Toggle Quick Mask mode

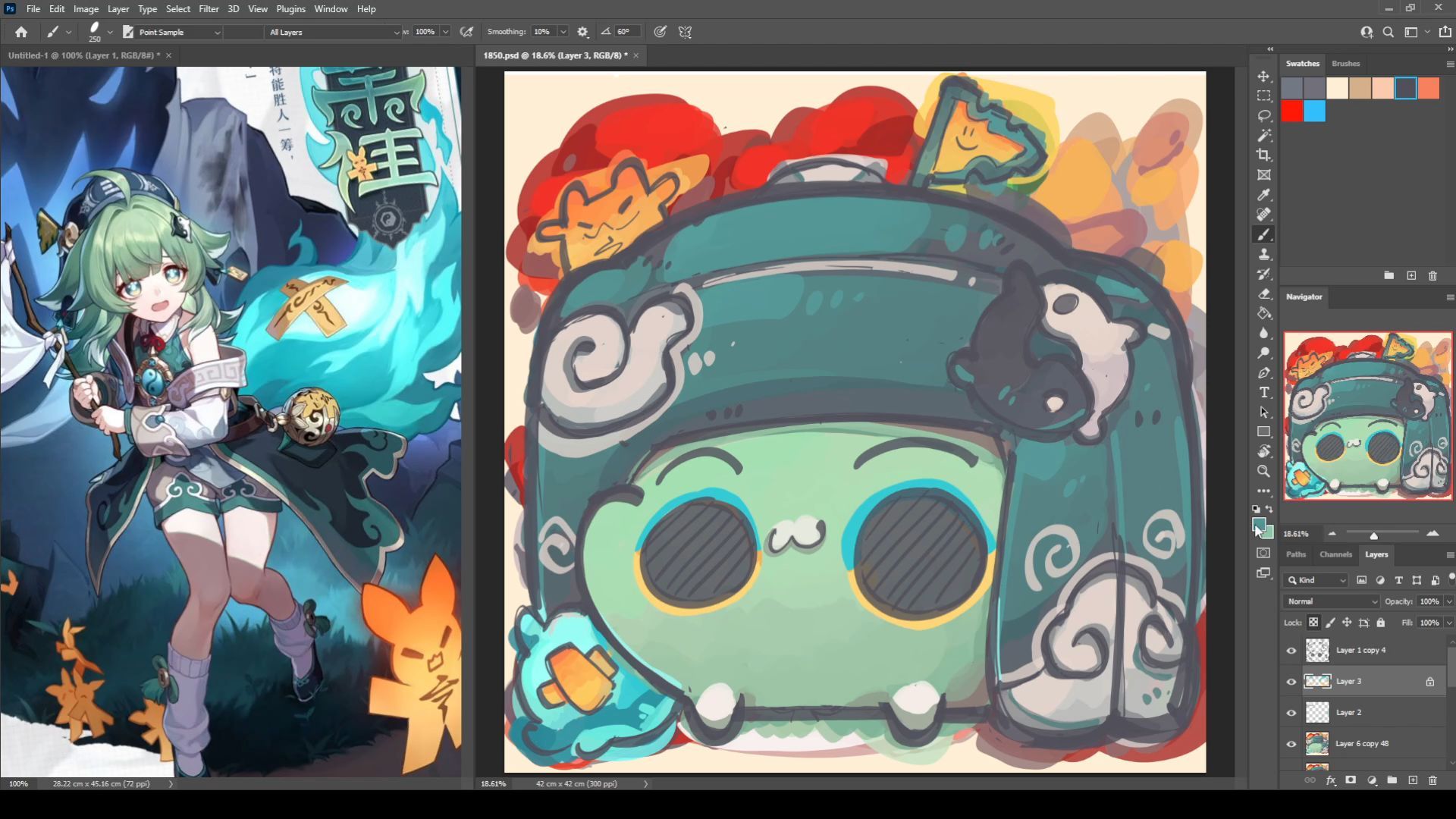click(x=1263, y=553)
